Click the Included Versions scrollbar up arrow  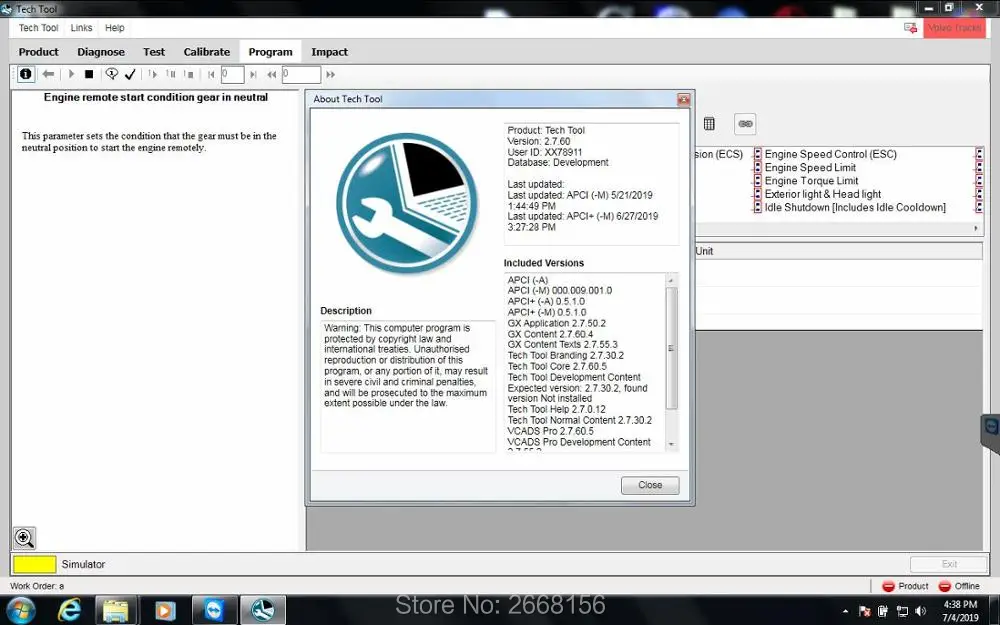pos(671,280)
